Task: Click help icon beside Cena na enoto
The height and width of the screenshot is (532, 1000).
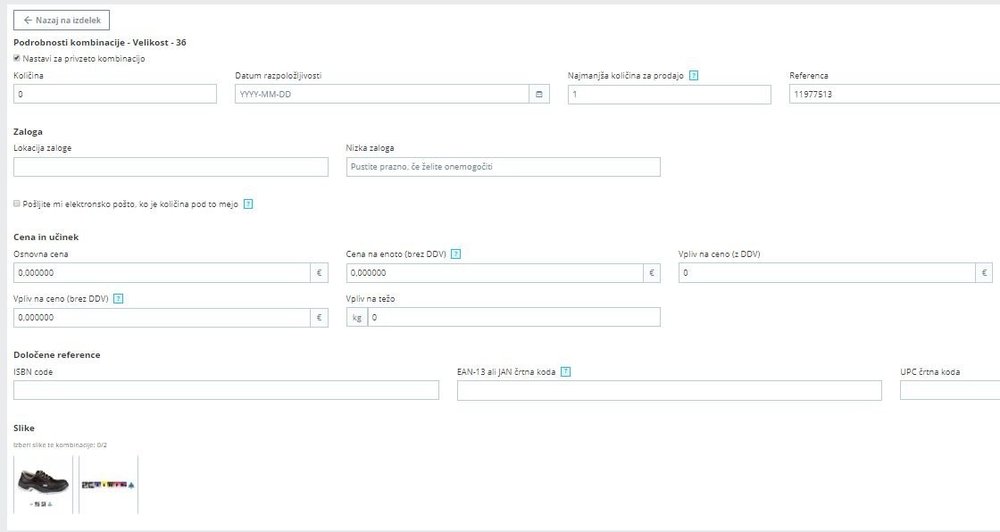Action: point(456,254)
